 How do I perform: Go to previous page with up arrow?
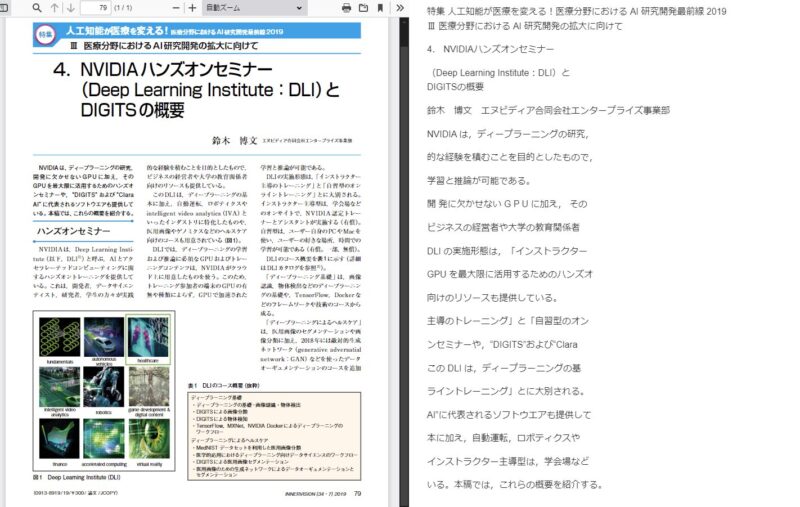[x=55, y=8]
